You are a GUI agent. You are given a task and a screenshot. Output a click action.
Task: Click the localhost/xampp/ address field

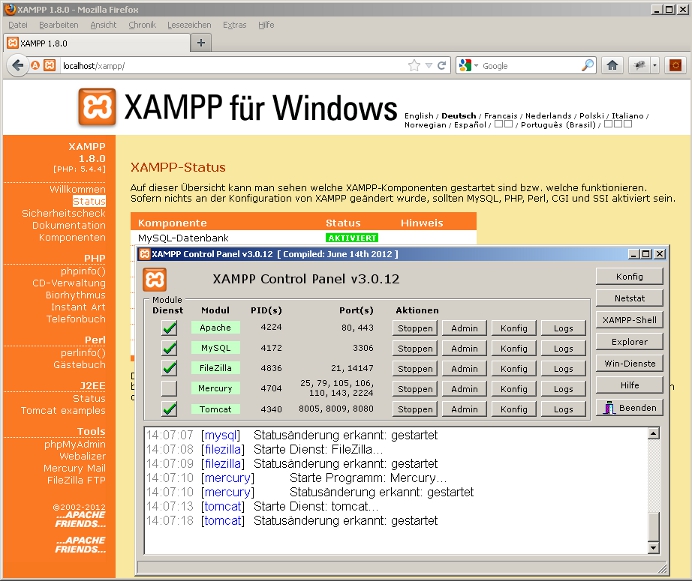point(233,66)
